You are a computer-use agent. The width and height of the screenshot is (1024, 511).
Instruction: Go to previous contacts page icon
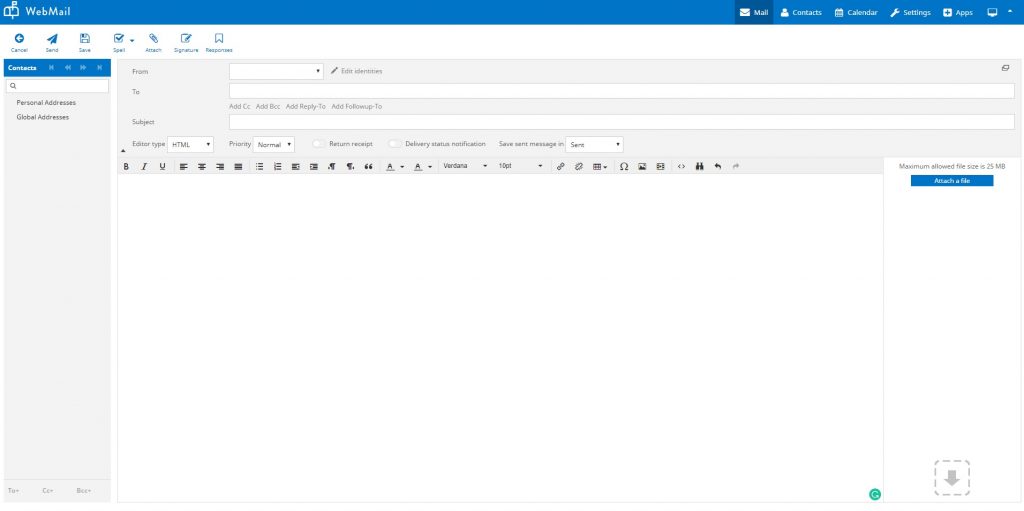(x=67, y=67)
